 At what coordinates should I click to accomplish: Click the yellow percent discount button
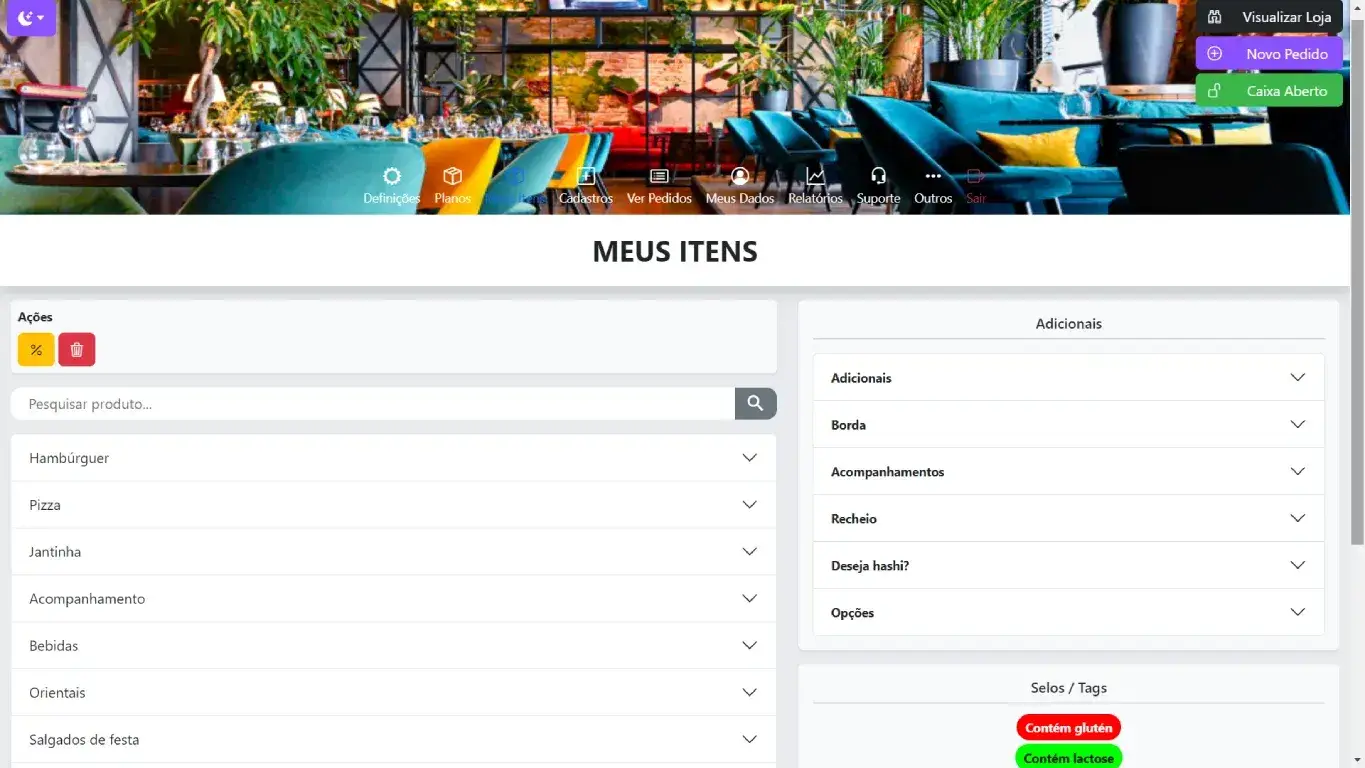[x=36, y=350]
